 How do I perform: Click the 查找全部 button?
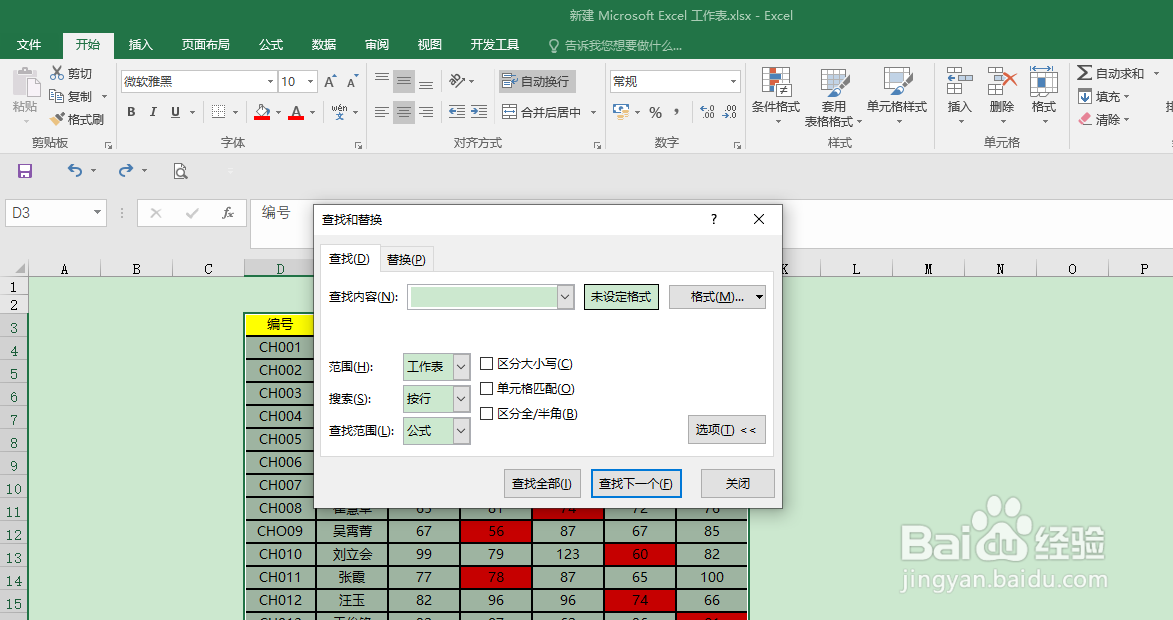pyautogui.click(x=541, y=483)
